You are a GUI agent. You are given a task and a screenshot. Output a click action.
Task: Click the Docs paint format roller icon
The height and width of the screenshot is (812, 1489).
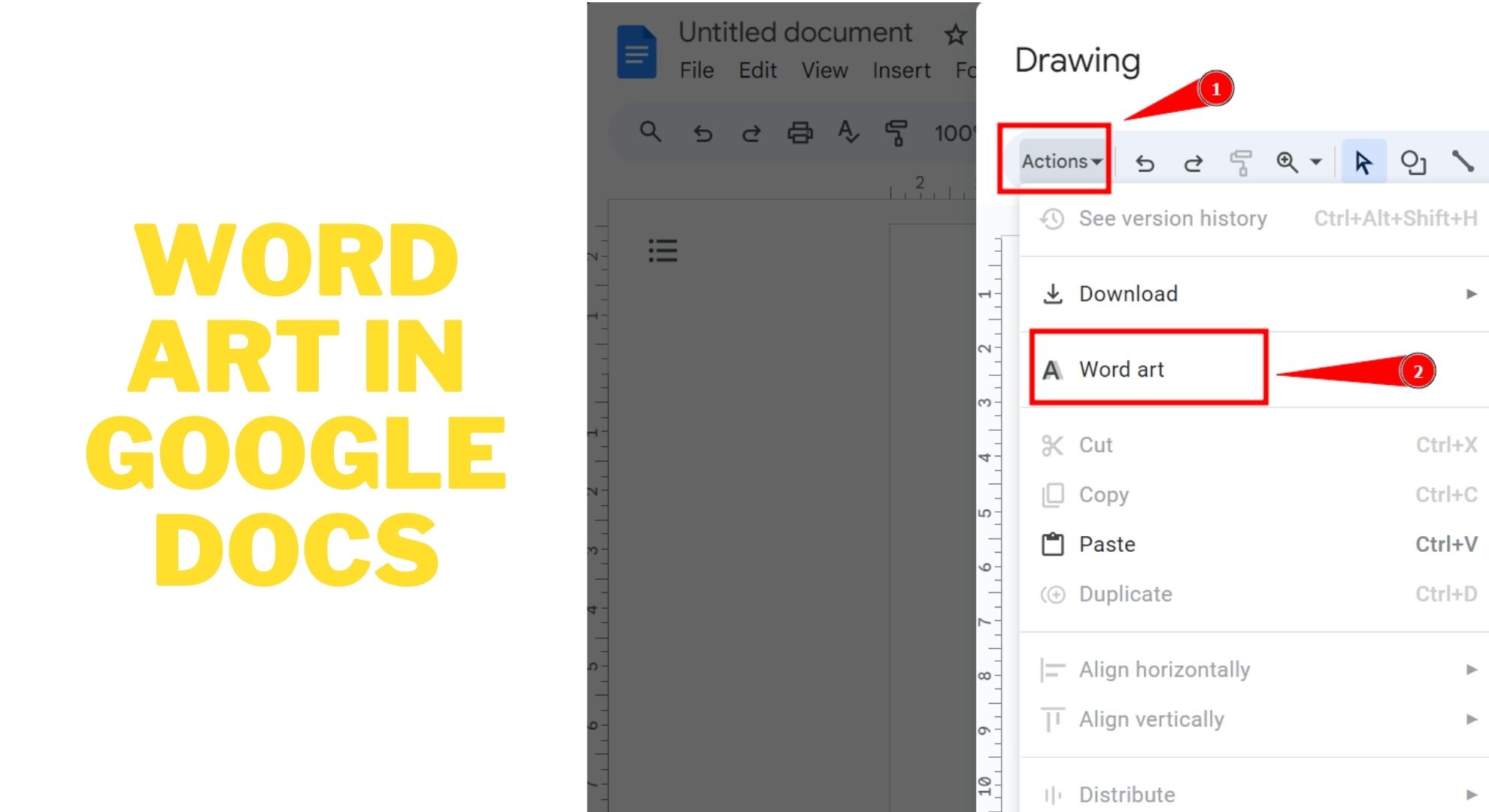click(x=896, y=133)
